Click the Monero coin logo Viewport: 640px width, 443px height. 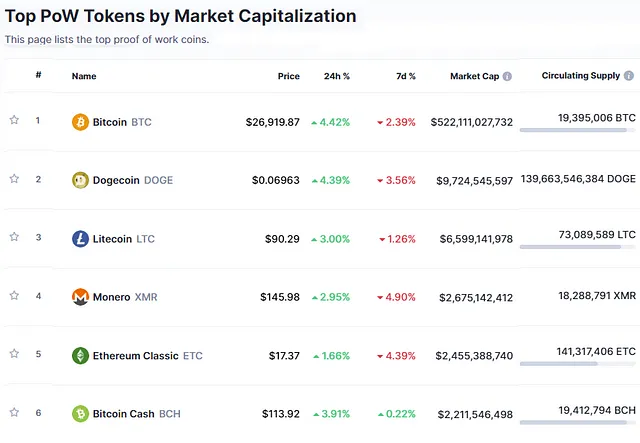(80, 297)
